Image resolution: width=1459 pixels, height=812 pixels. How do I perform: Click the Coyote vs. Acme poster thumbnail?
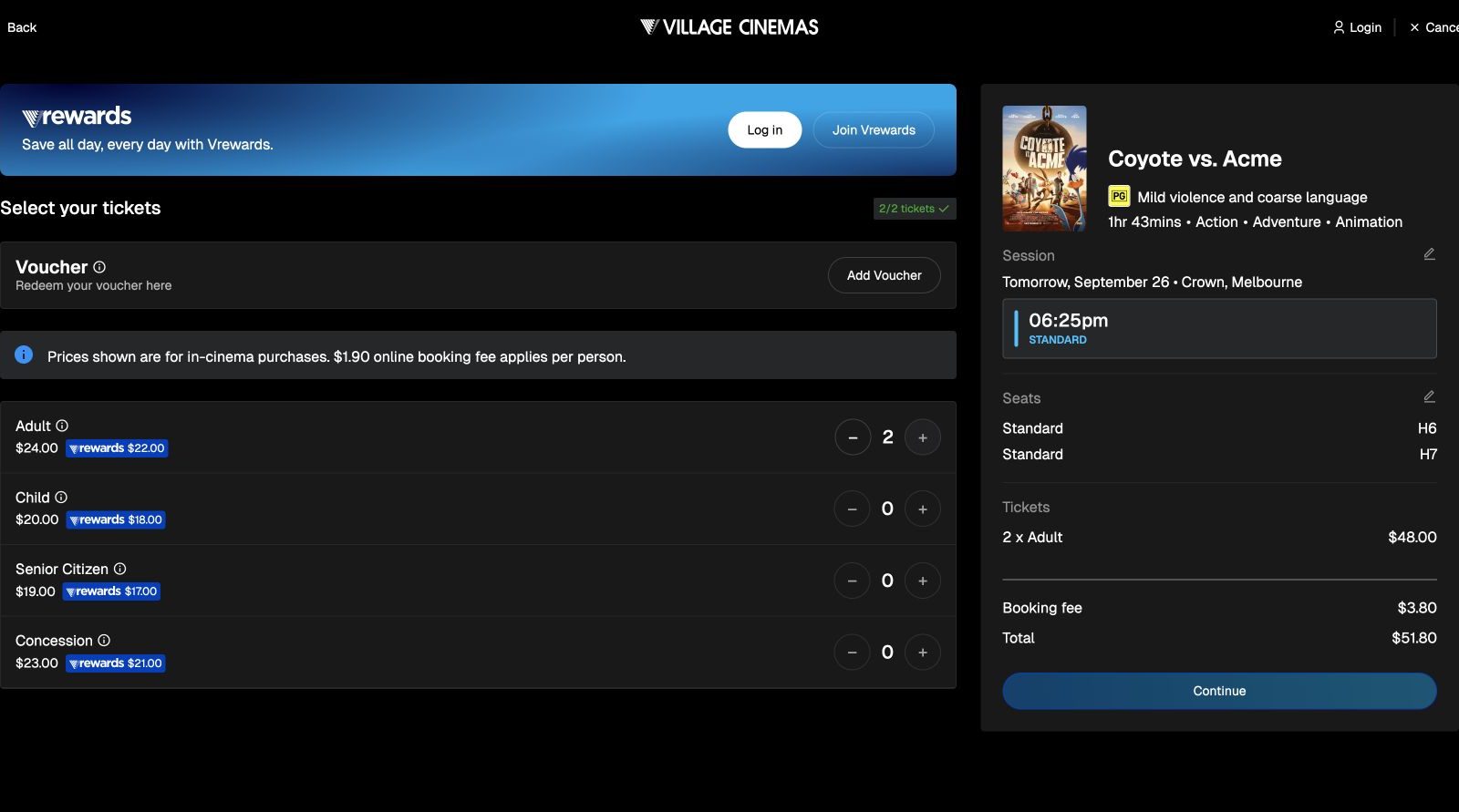[x=1044, y=169]
